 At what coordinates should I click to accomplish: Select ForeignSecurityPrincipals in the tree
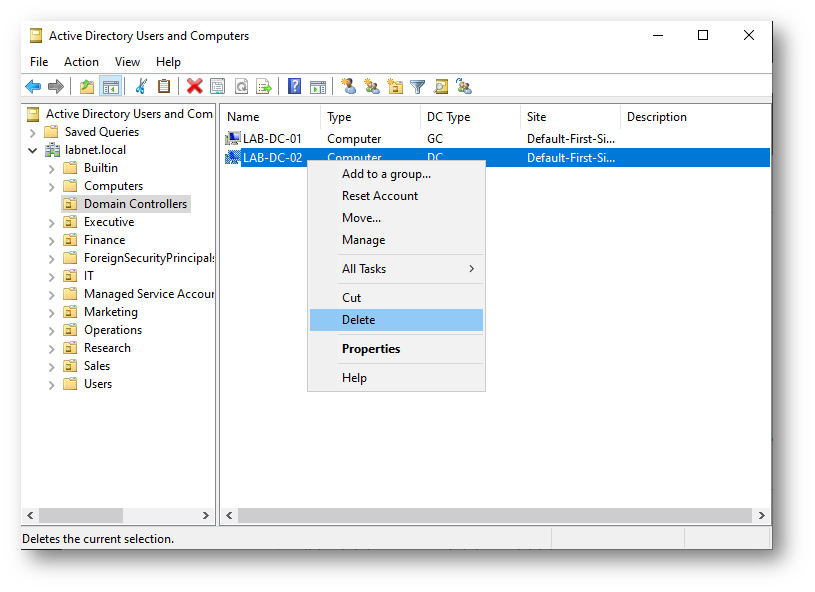click(149, 258)
